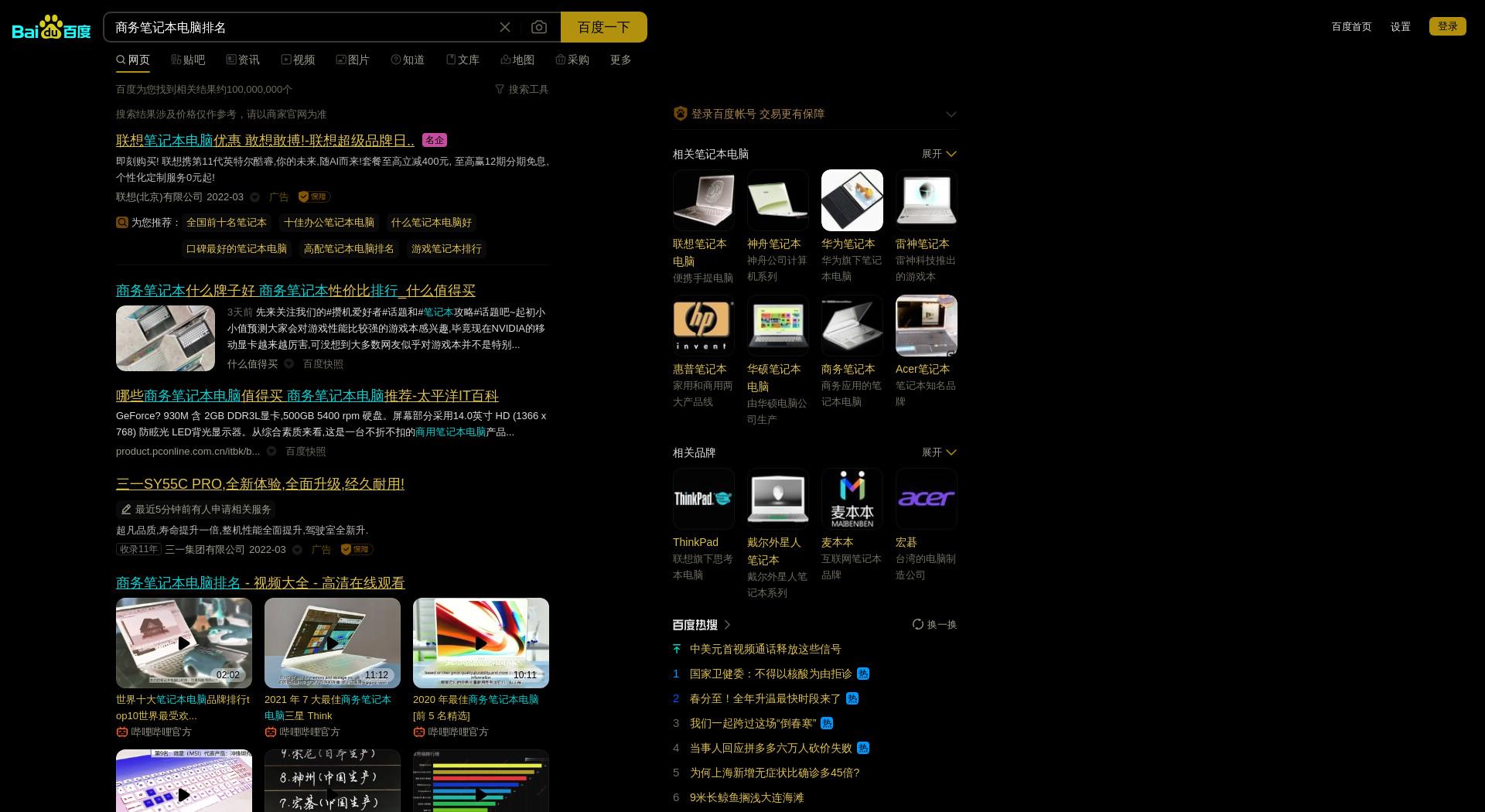This screenshot has height=812, width=1485.
Task: Open hot search 9米长鲸鱼搁浅大连海滩
Action: pos(746,797)
